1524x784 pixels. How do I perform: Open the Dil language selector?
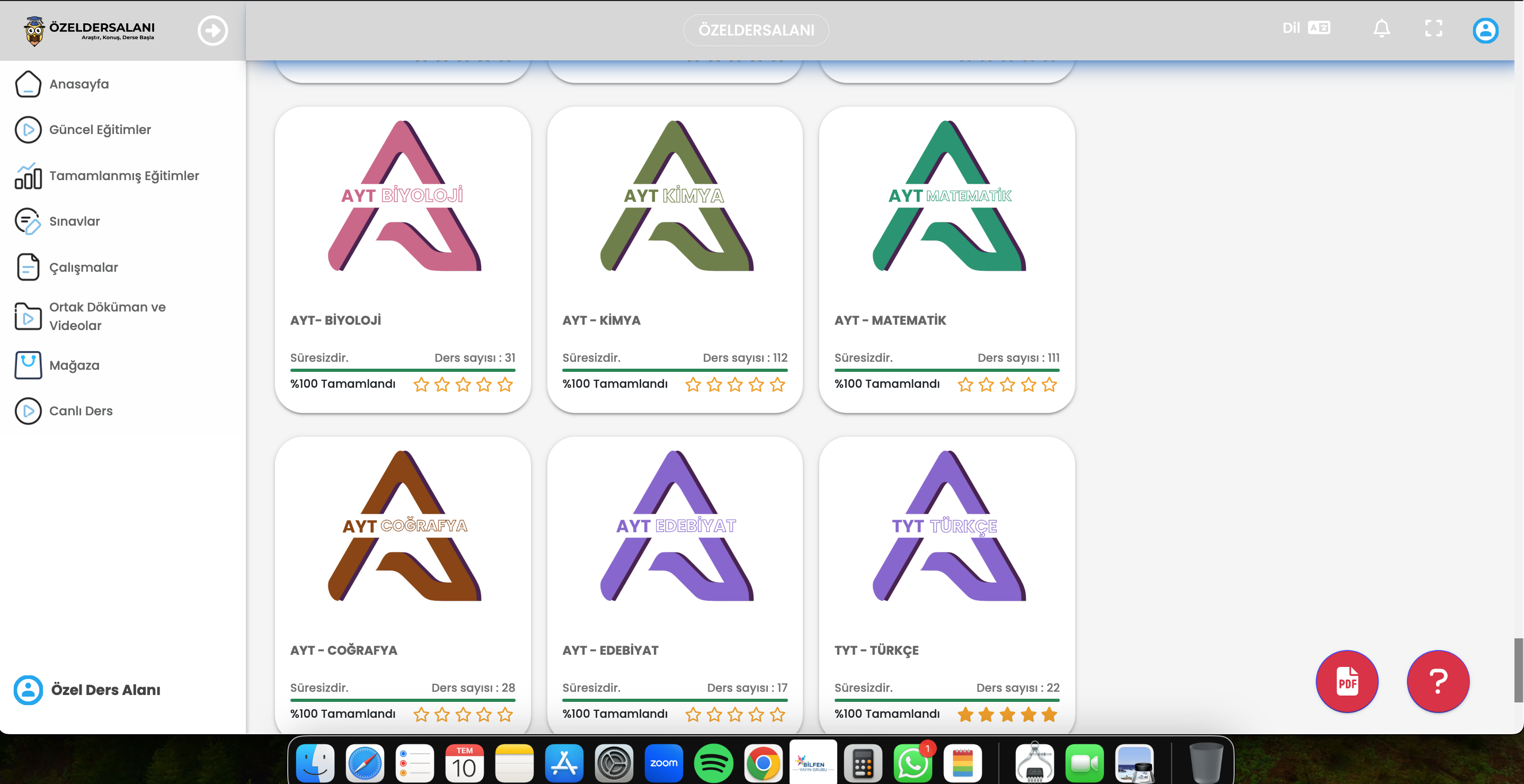coord(1306,28)
